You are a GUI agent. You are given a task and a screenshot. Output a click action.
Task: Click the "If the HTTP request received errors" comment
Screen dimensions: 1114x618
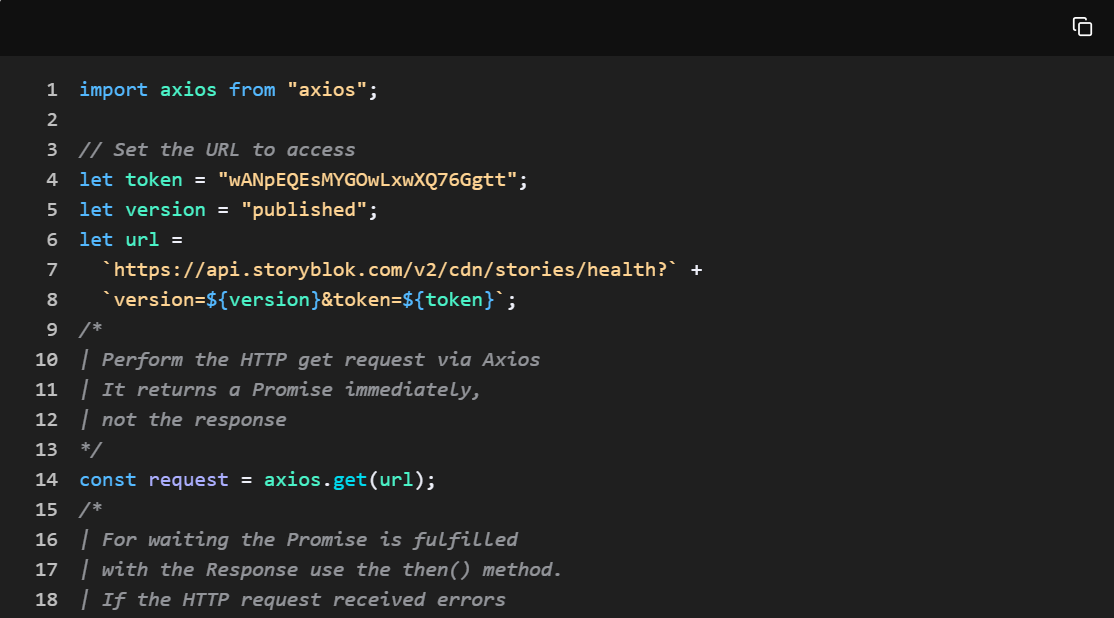point(303,600)
